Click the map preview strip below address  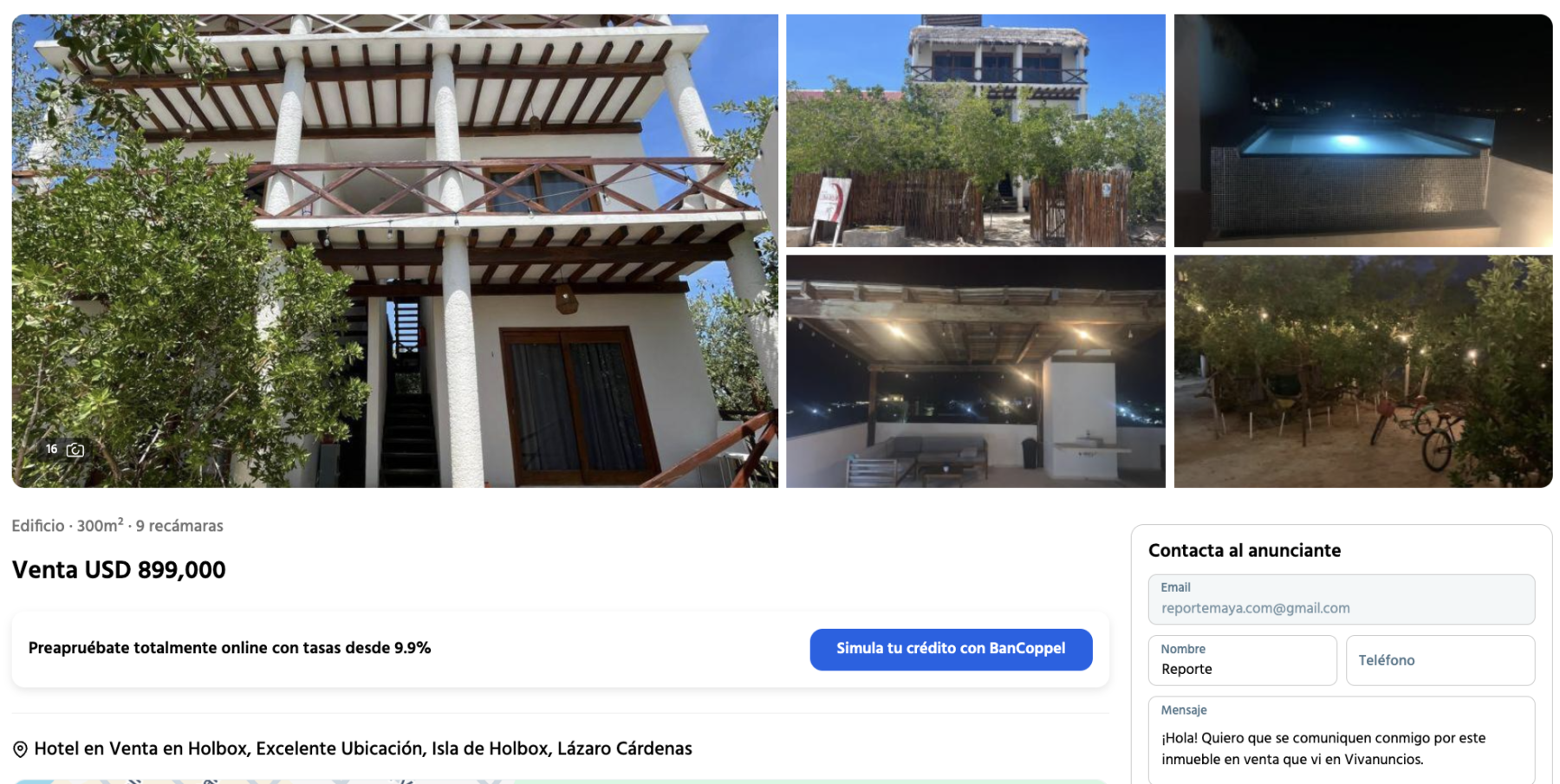click(560, 781)
